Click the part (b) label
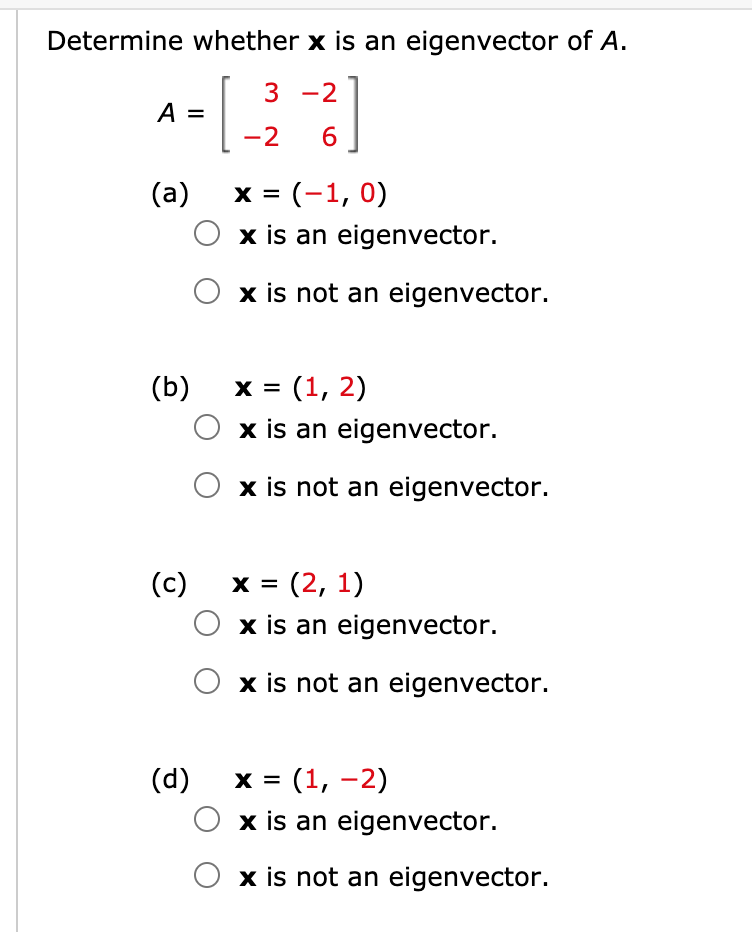 click(x=170, y=387)
